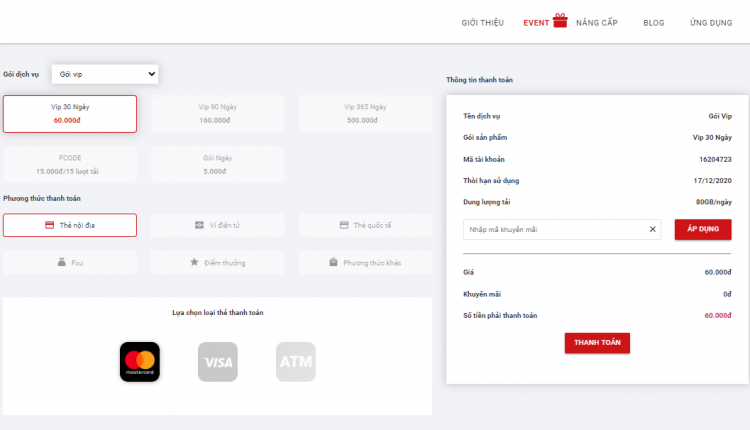Clear the promo code with the X icon
Screen dimensions: 750x430
coord(652,230)
